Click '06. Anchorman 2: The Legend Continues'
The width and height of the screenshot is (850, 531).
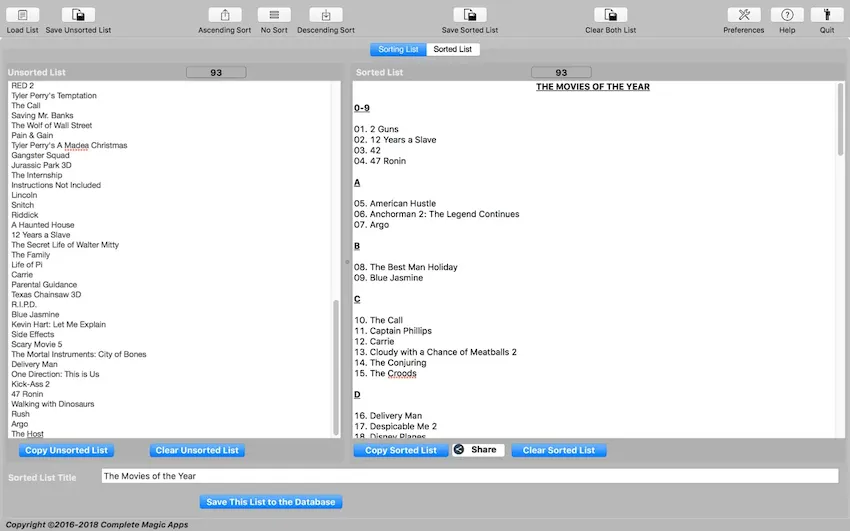pos(437,214)
